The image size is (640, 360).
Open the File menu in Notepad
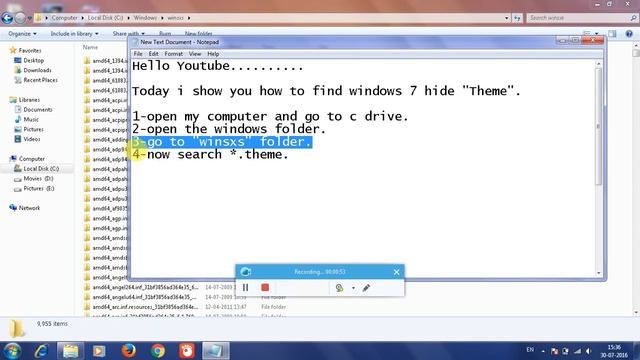[138, 54]
